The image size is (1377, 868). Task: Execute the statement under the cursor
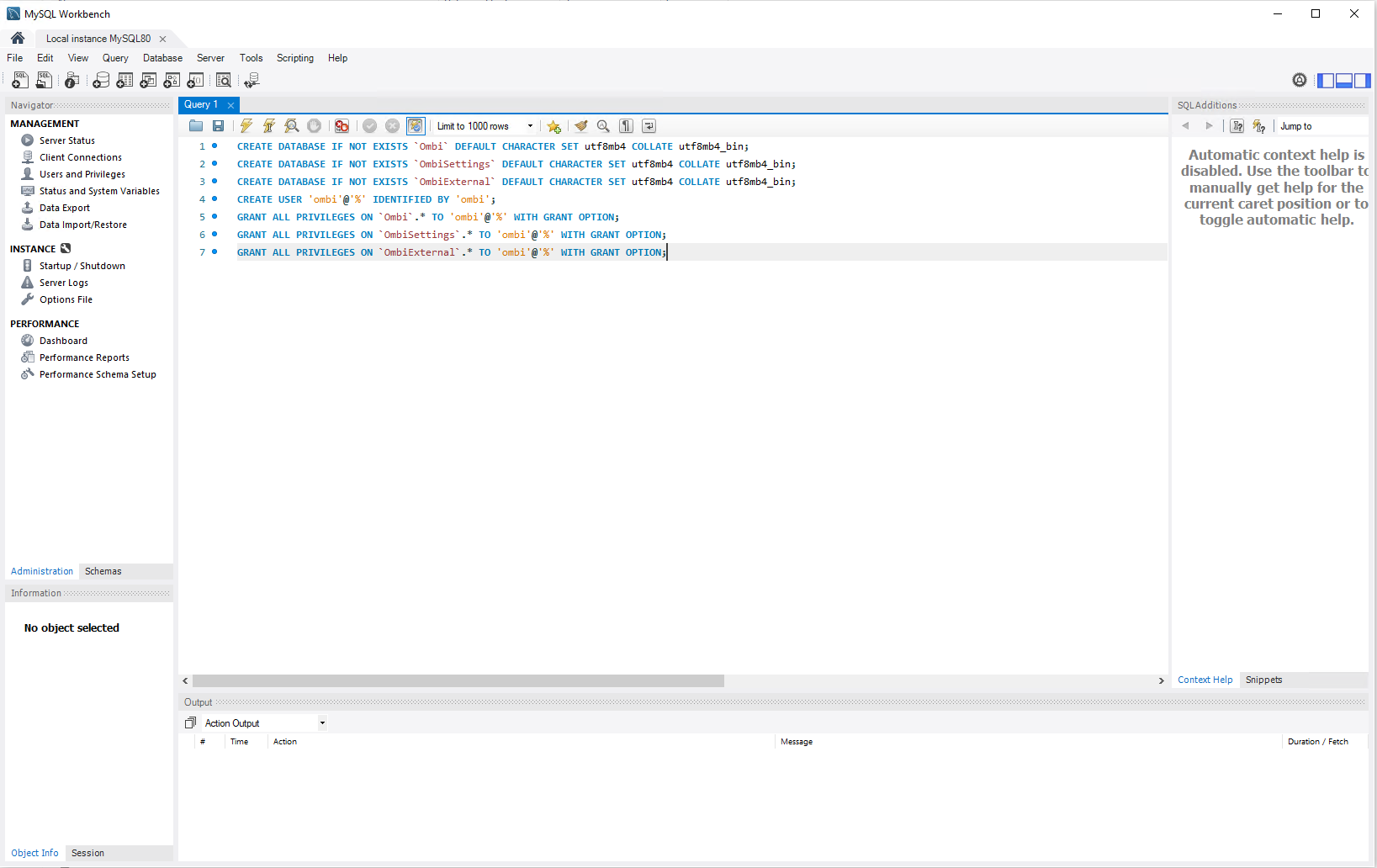coord(269,126)
